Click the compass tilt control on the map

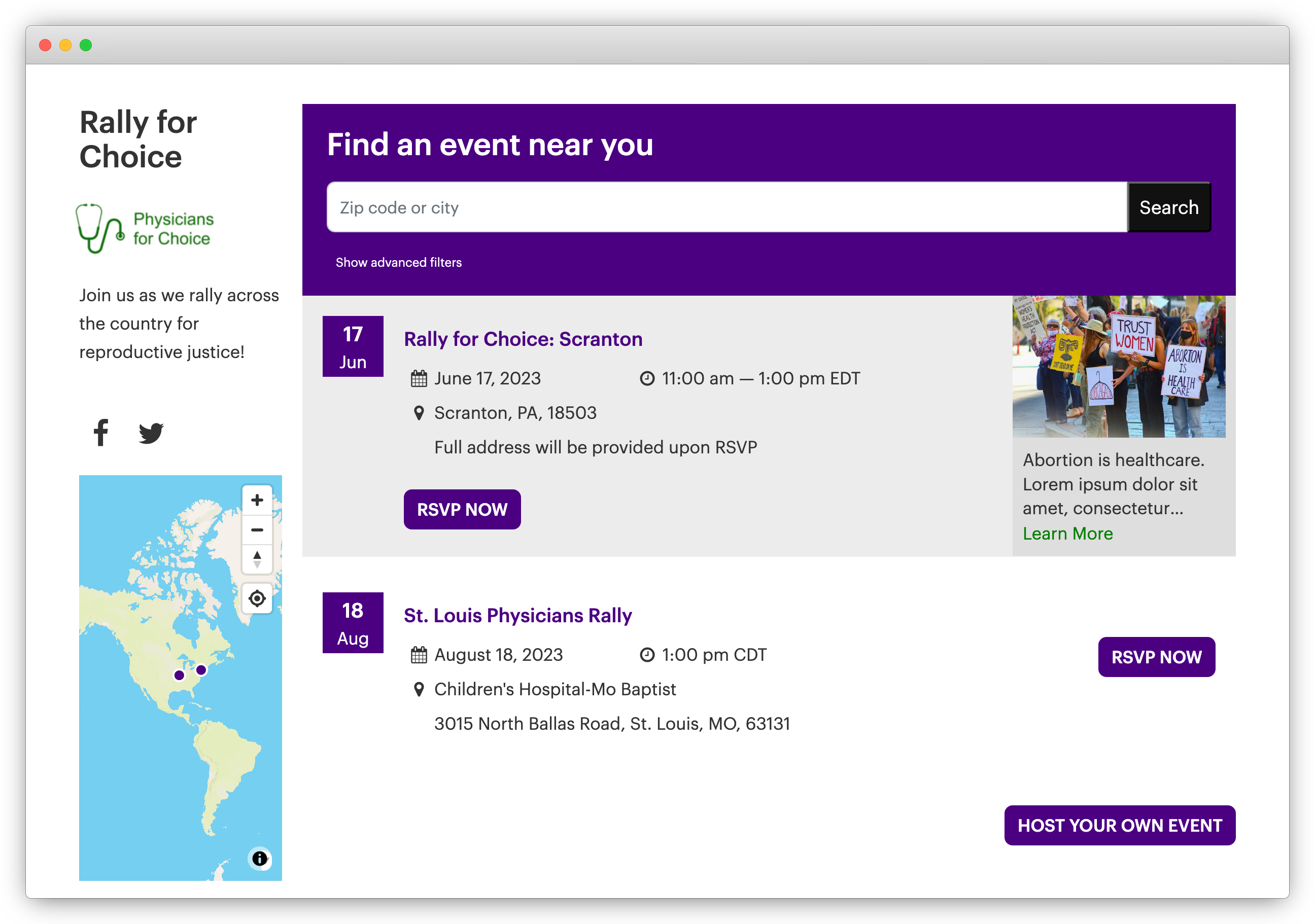[257, 558]
